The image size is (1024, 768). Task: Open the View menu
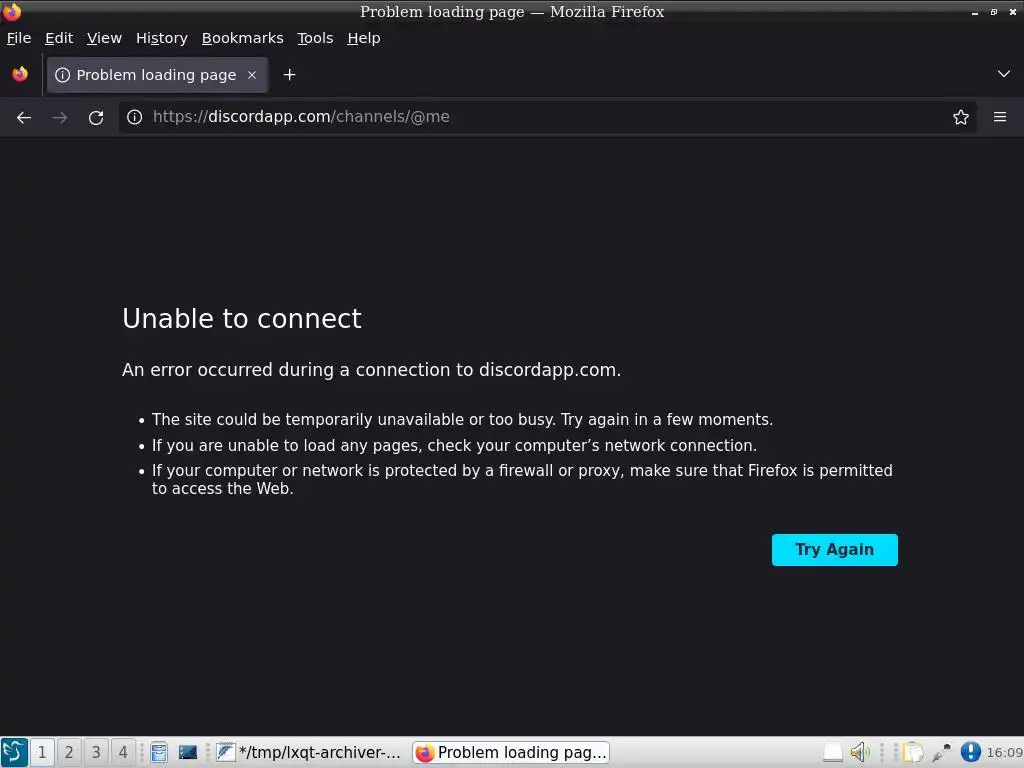click(x=104, y=38)
